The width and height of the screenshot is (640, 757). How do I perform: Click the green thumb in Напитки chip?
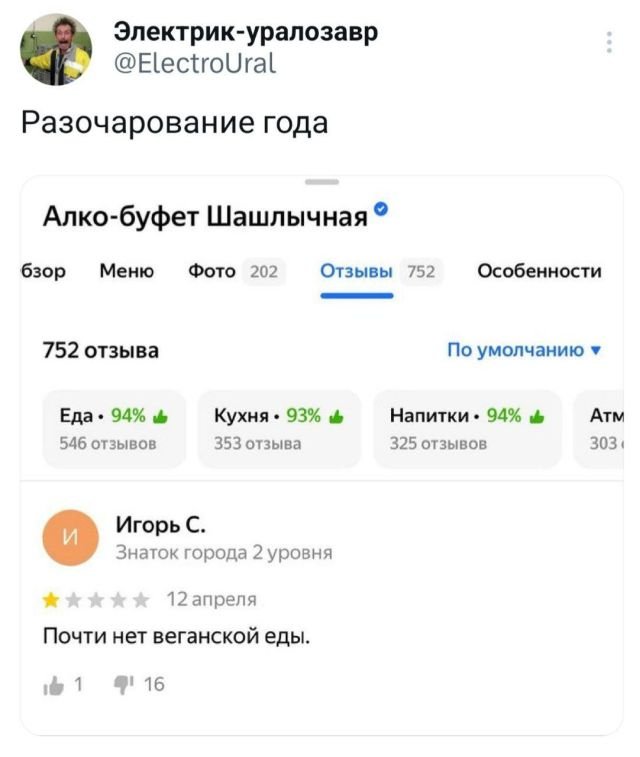pos(537,418)
